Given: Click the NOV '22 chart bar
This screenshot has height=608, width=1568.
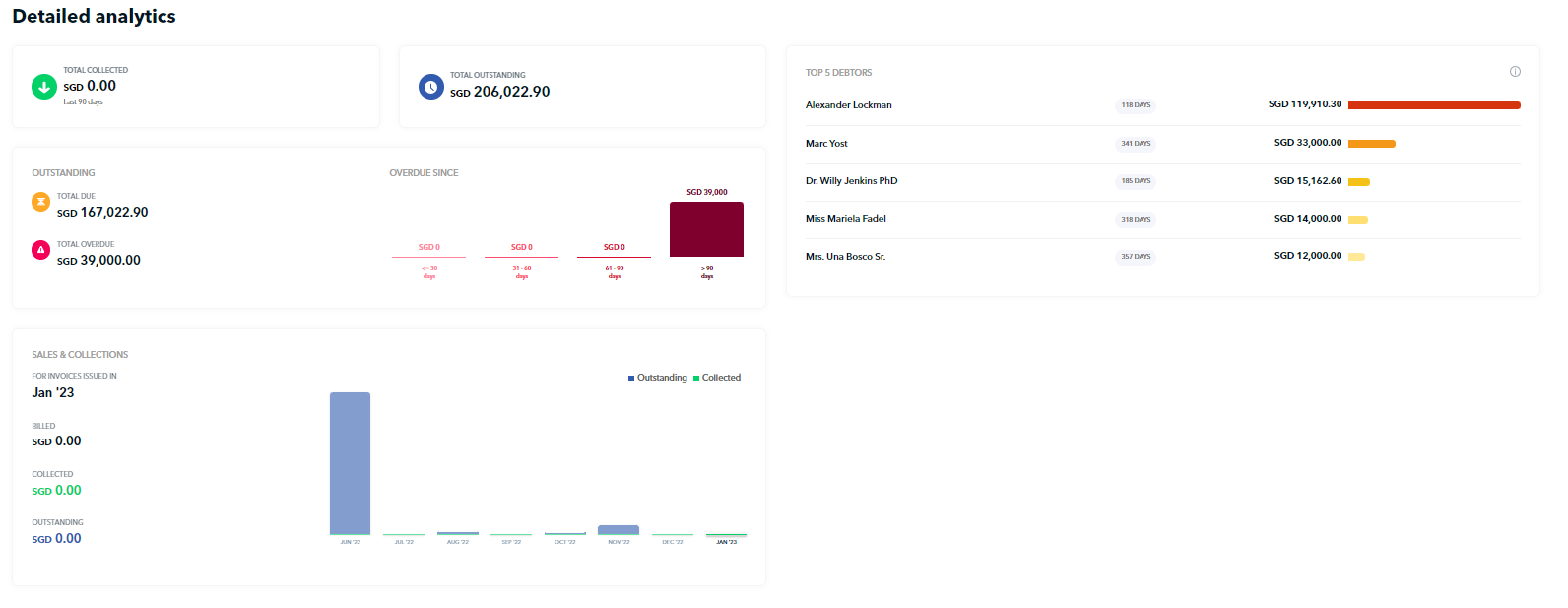Looking at the screenshot, I should point(619,530).
